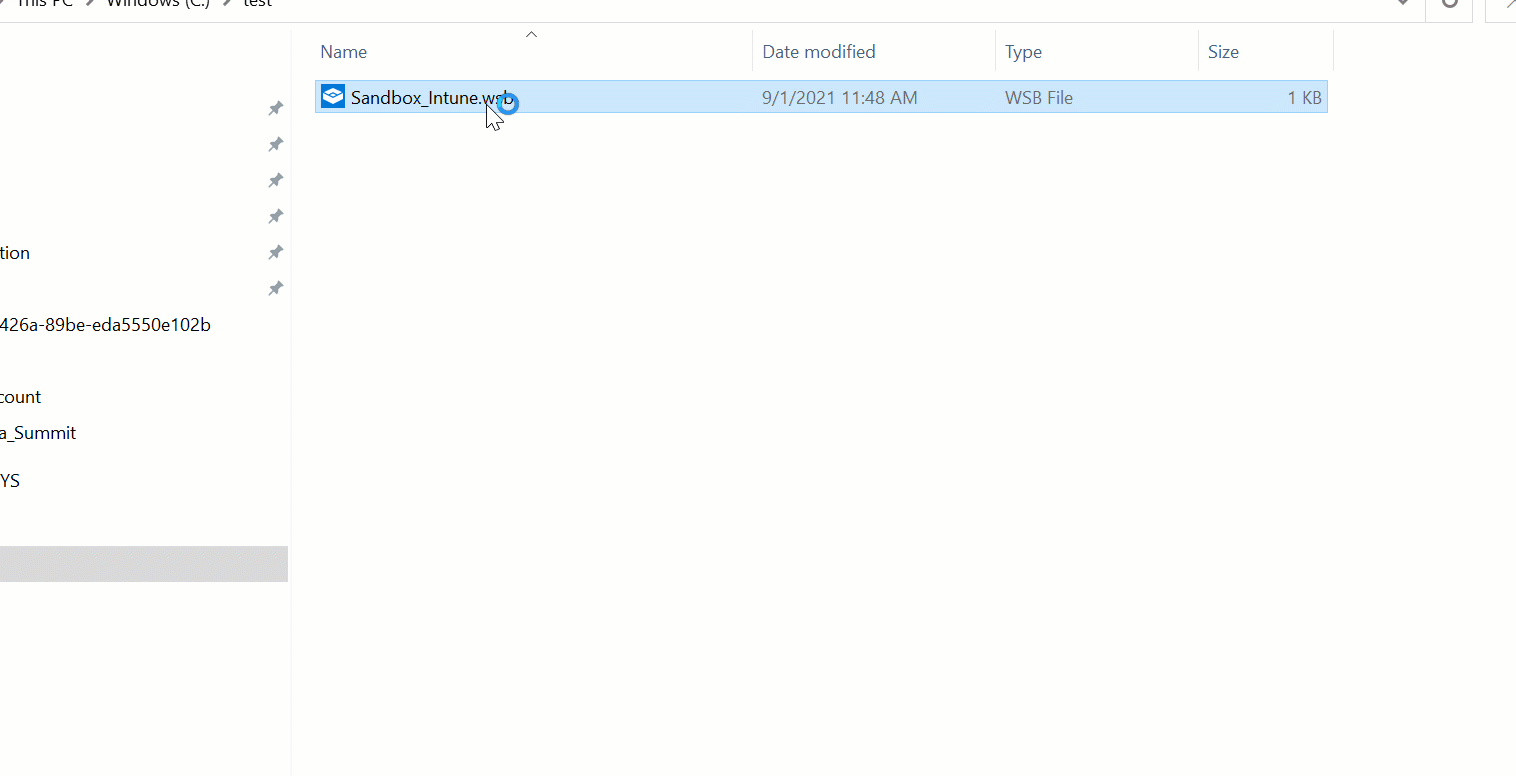Click Size column header to sort by size
This screenshot has width=1516, height=776.
pos(1223,51)
